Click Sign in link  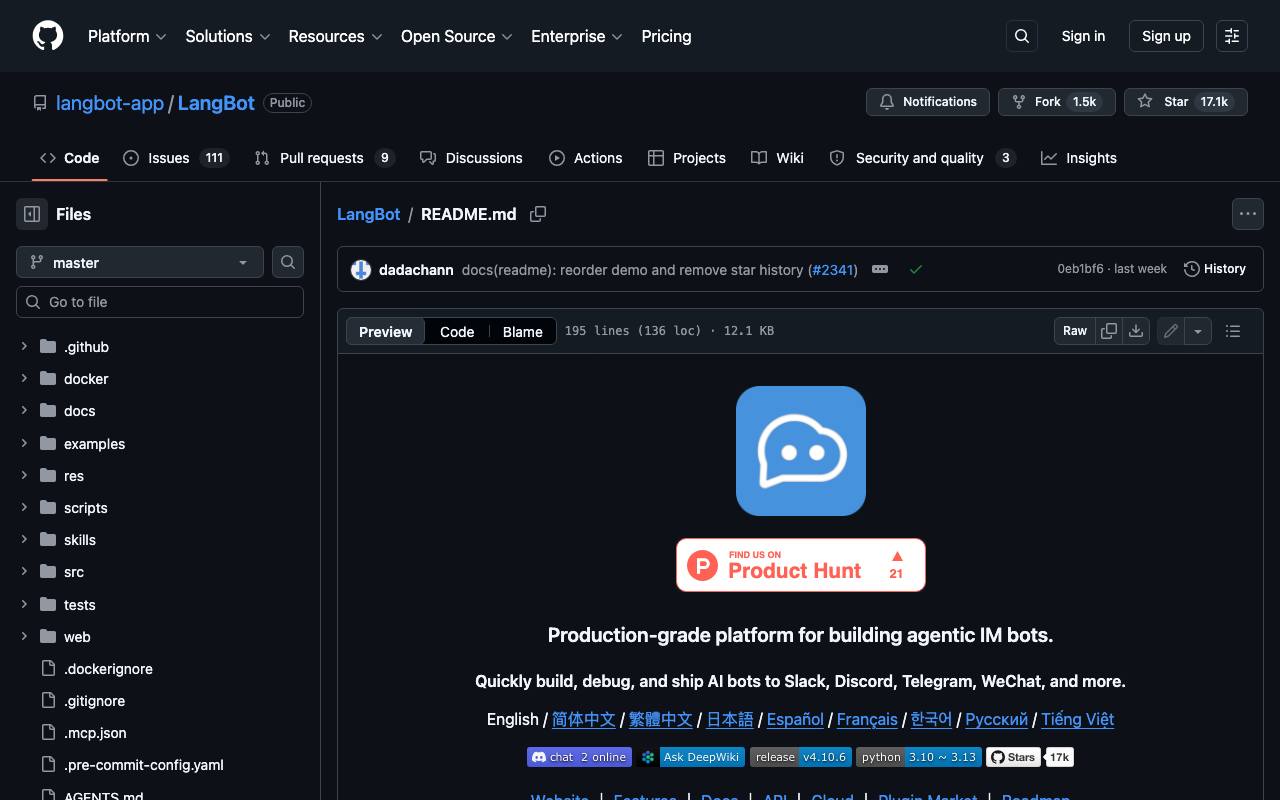coord(1083,36)
